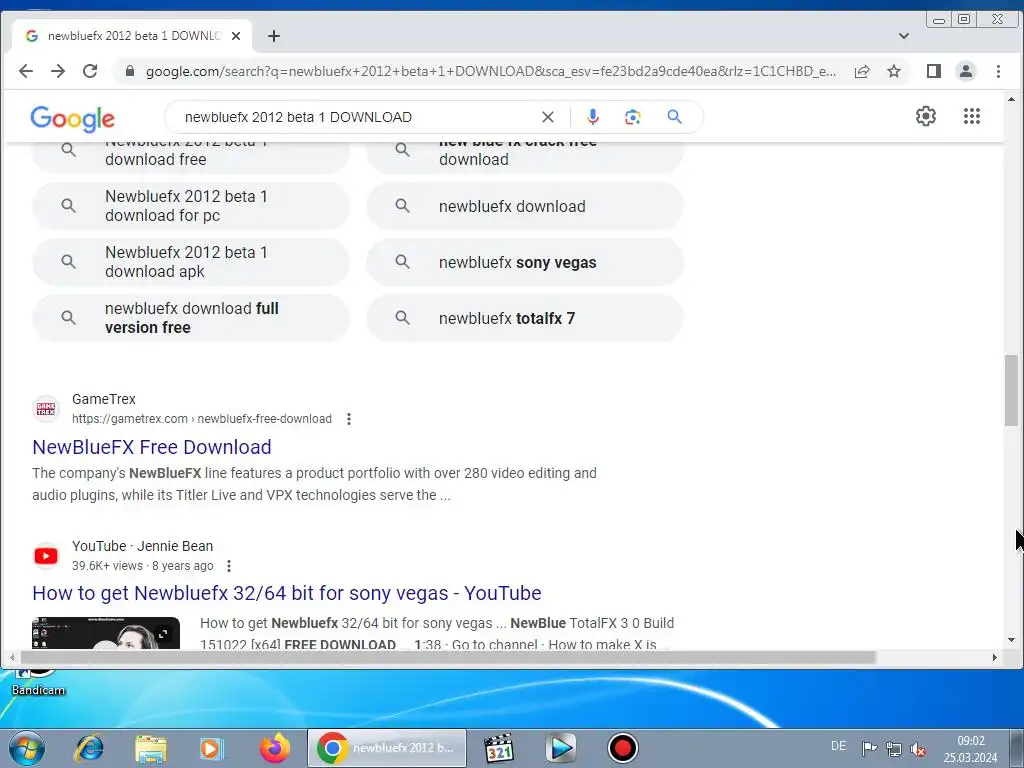Image resolution: width=1024 pixels, height=768 pixels.
Task: Launch Firefox from taskbar
Action: 274,748
